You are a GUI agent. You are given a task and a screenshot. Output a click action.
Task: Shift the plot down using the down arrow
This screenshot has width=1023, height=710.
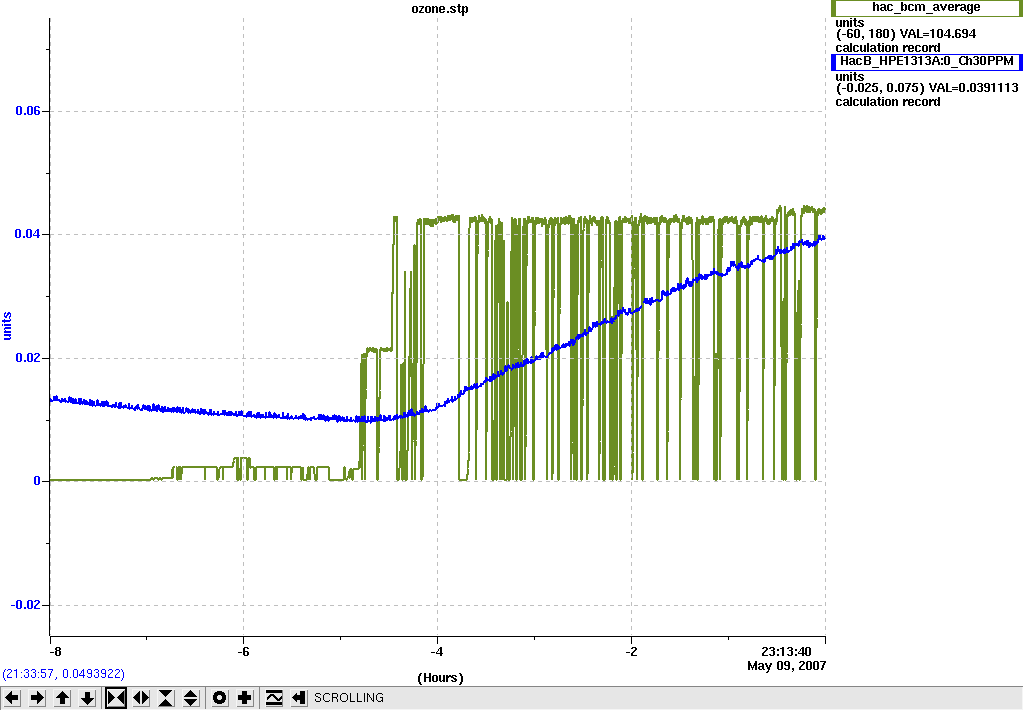[87, 698]
